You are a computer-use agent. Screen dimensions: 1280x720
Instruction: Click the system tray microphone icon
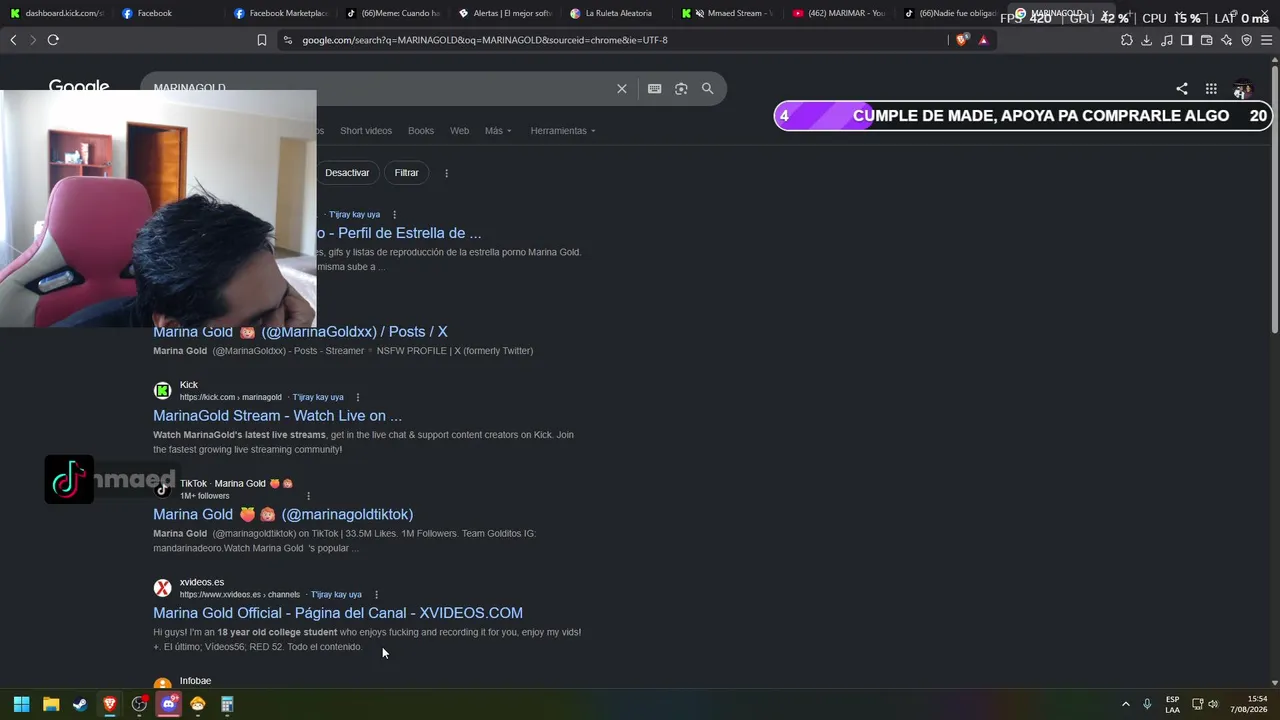click(1147, 705)
